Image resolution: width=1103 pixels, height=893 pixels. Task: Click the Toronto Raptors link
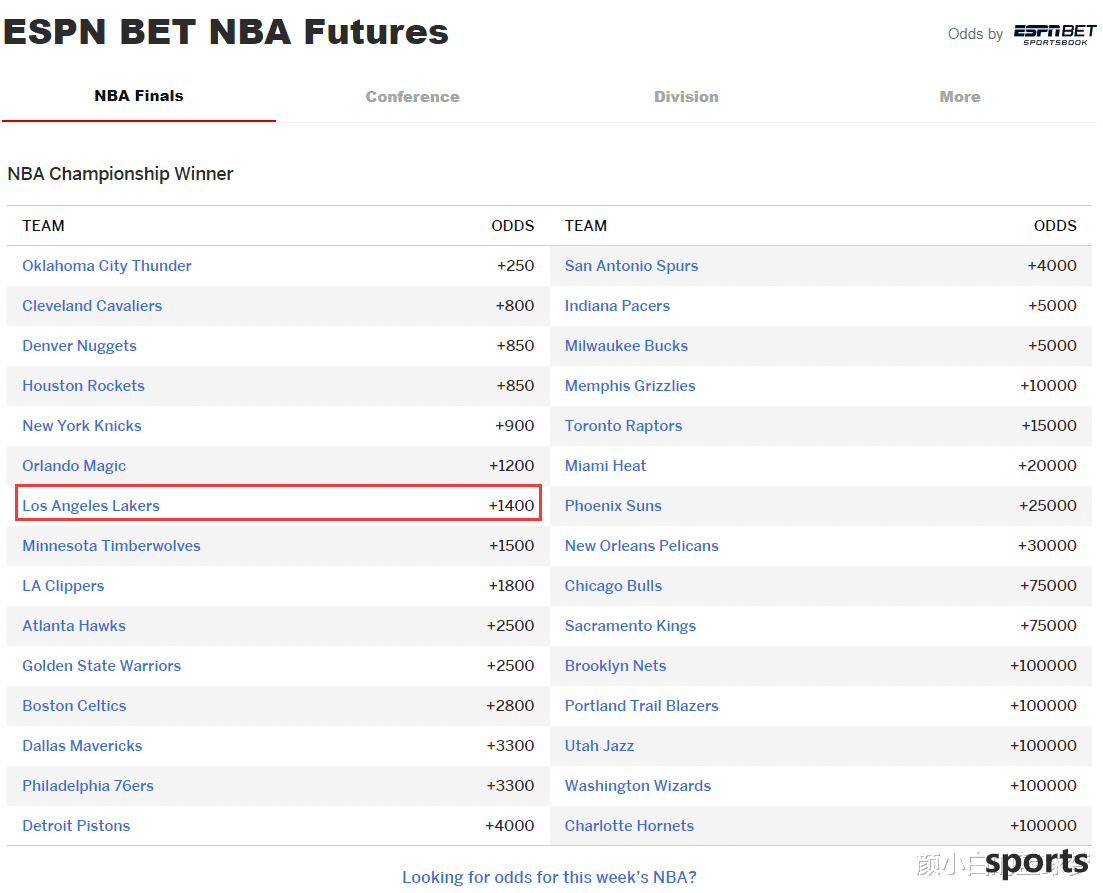pos(624,426)
